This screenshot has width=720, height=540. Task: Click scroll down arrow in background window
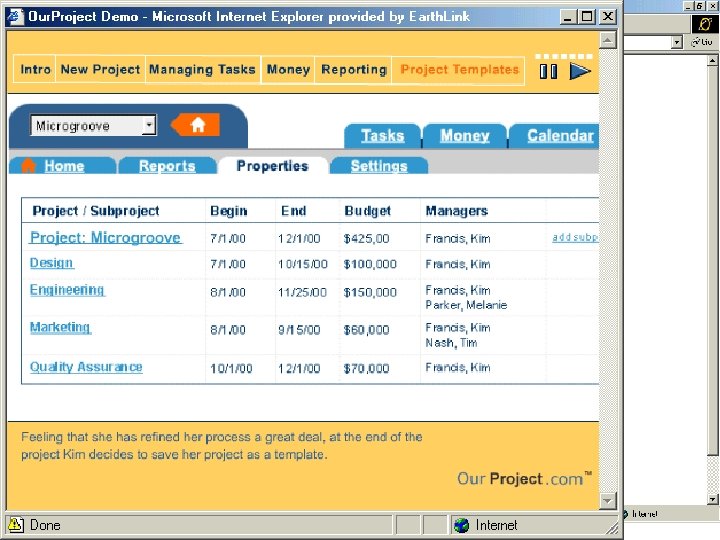point(713,499)
